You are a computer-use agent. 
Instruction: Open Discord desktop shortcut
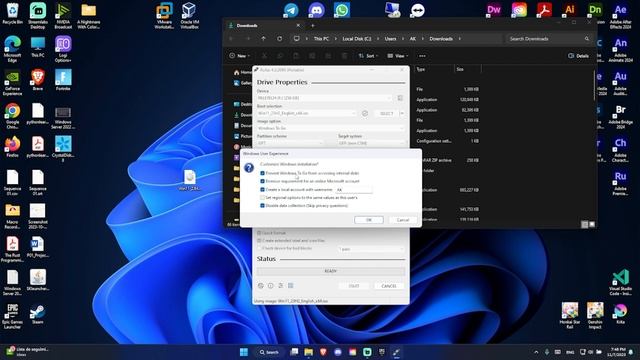(317, 10)
